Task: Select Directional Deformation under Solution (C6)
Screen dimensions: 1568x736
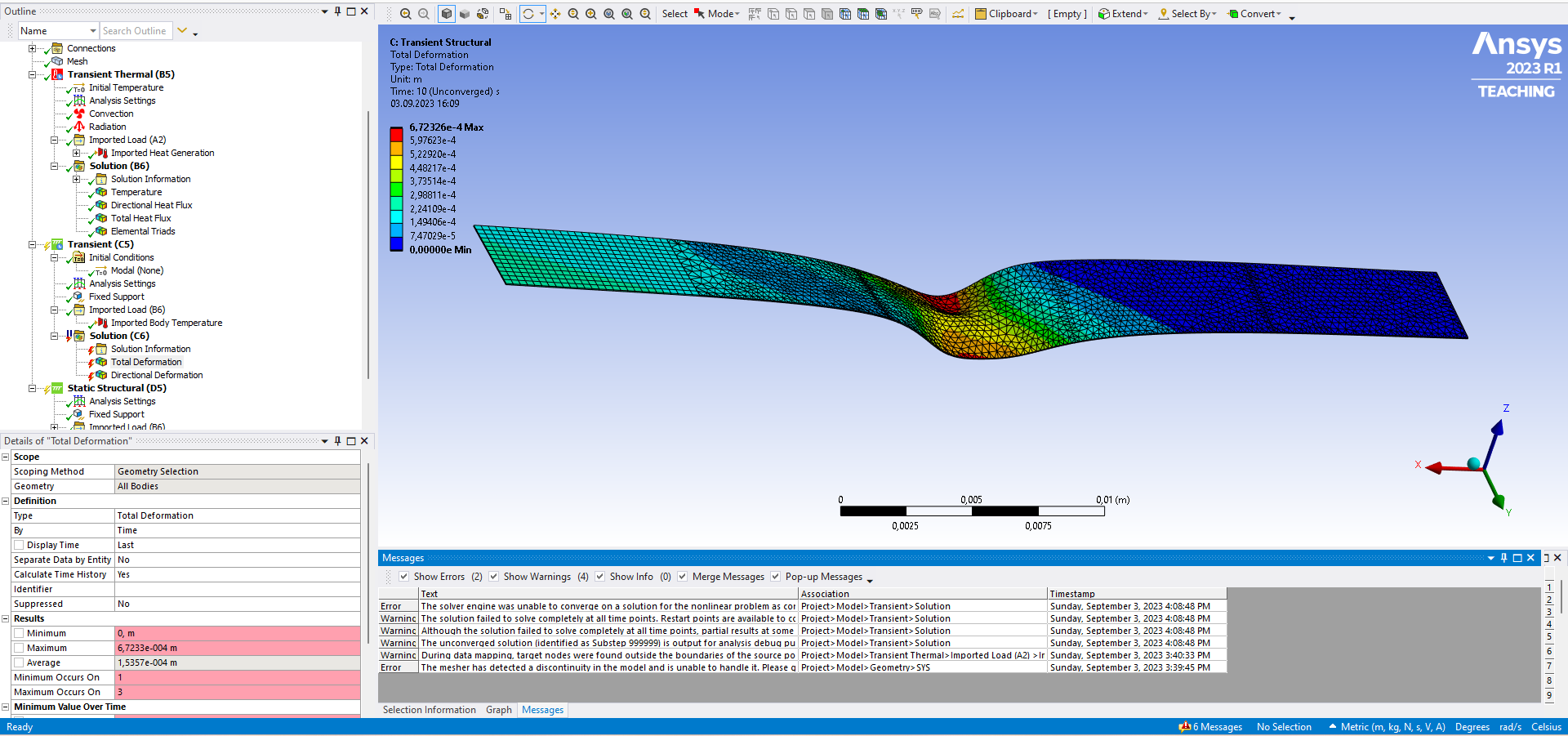Action: click(x=157, y=375)
